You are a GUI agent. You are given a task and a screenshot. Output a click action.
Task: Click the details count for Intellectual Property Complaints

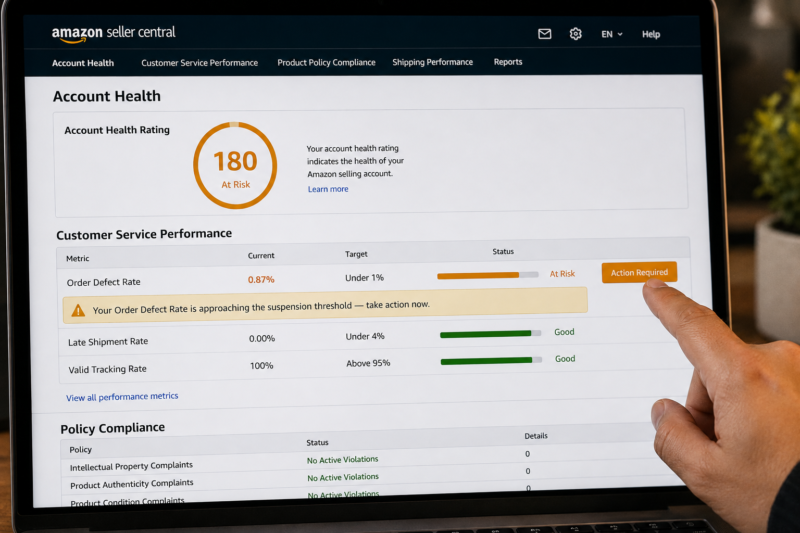point(528,454)
